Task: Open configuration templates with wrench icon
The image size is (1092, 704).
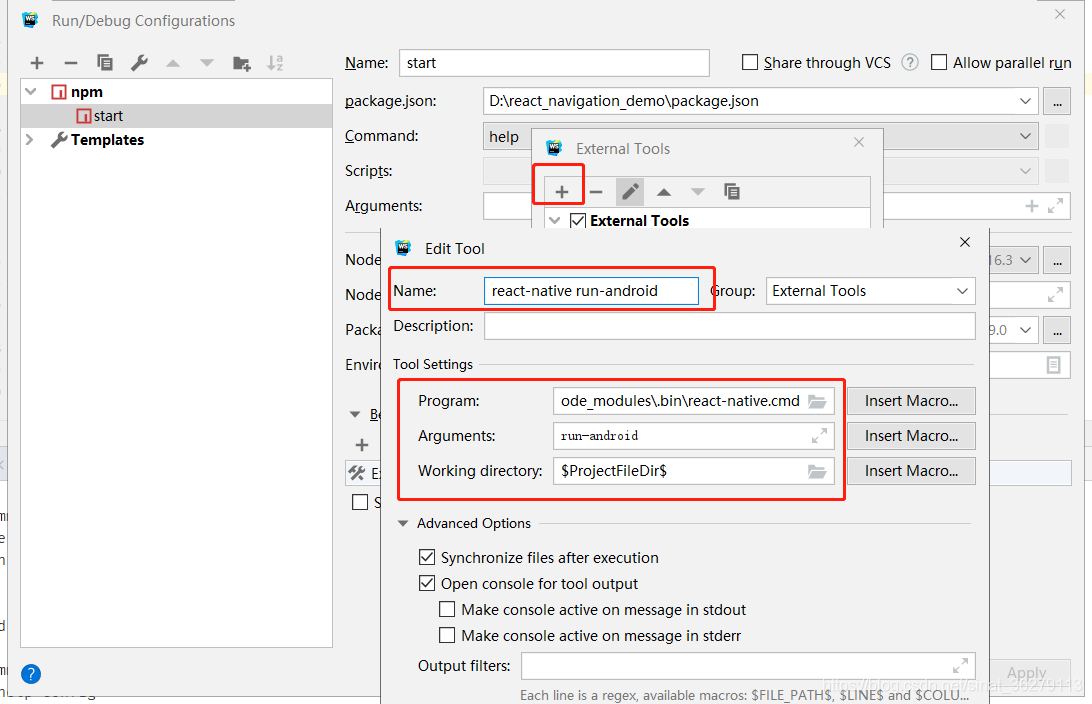Action: point(138,62)
